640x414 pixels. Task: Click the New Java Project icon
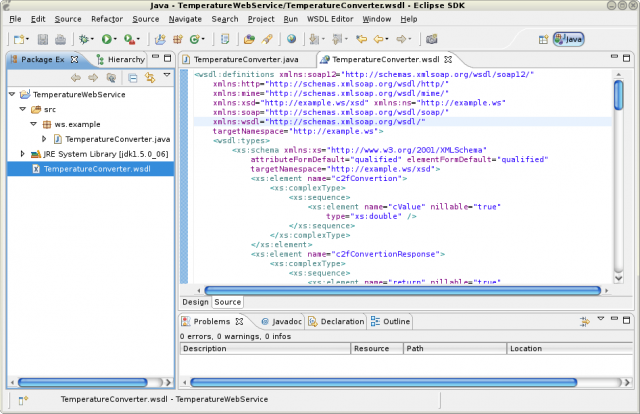[x=160, y=39]
